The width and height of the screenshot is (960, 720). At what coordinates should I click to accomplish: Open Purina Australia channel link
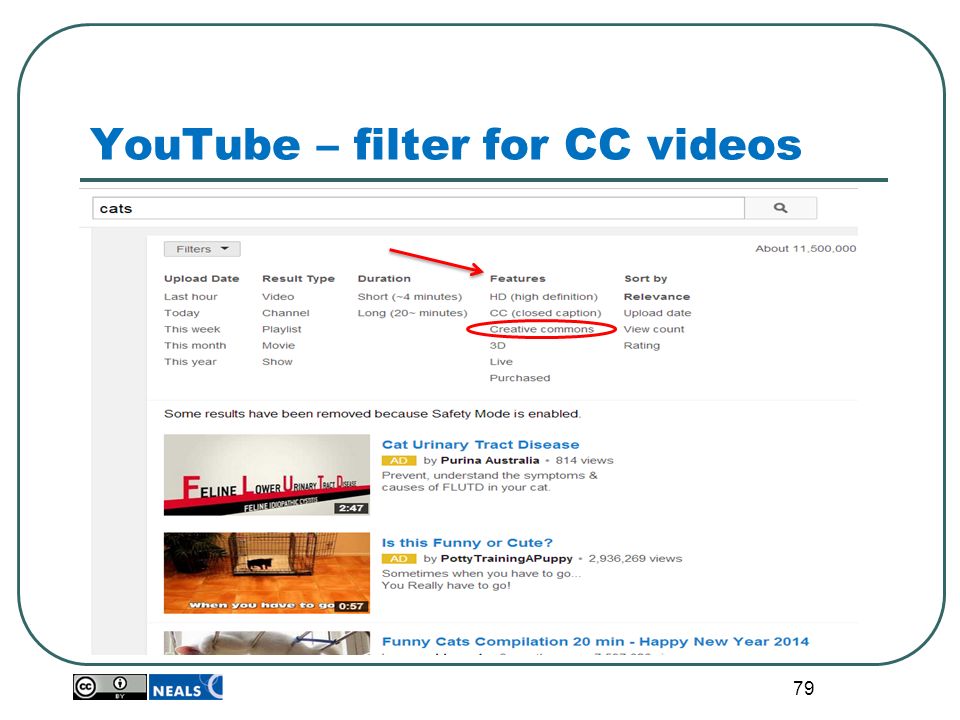490,460
